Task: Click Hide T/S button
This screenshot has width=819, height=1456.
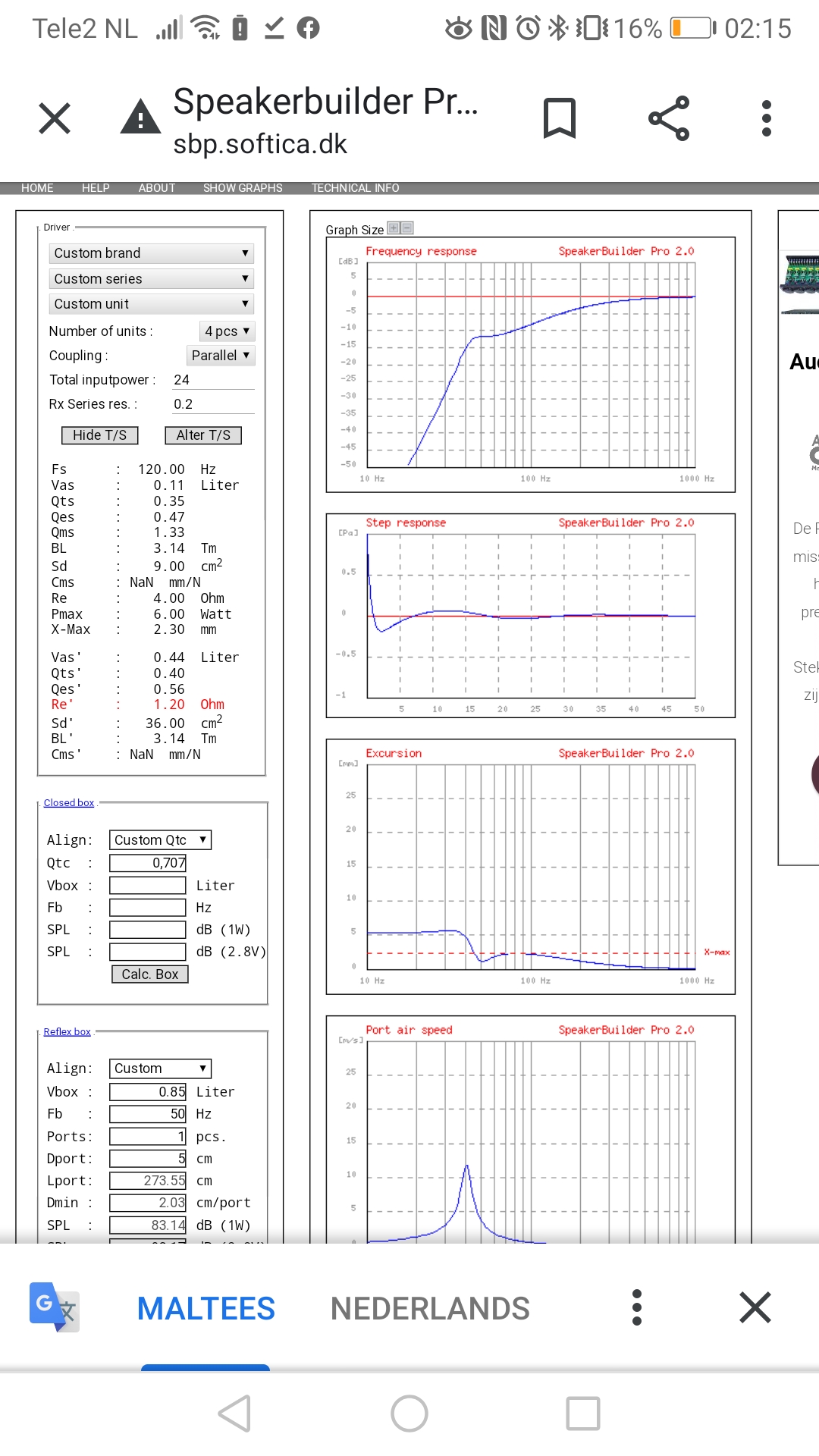Action: [99, 435]
